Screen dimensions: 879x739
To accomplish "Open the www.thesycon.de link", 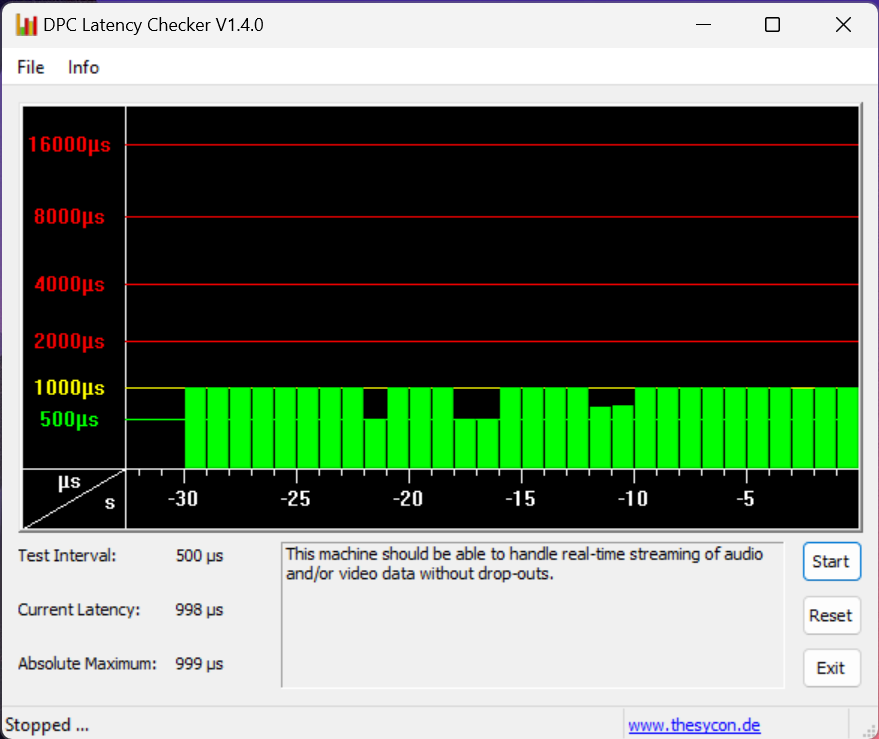I will (694, 725).
